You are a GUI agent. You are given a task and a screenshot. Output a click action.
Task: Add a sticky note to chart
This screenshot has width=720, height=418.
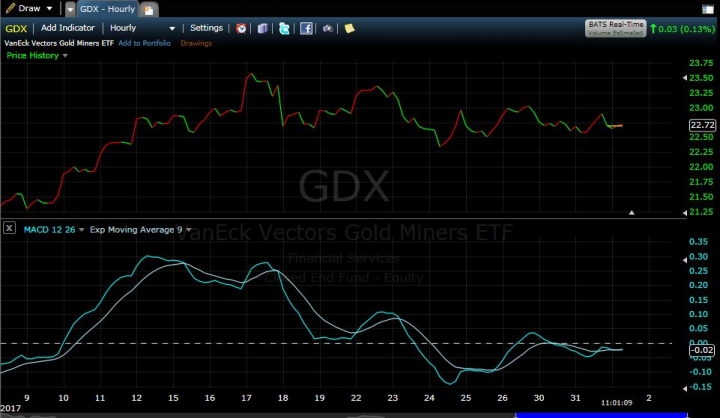coord(349,28)
